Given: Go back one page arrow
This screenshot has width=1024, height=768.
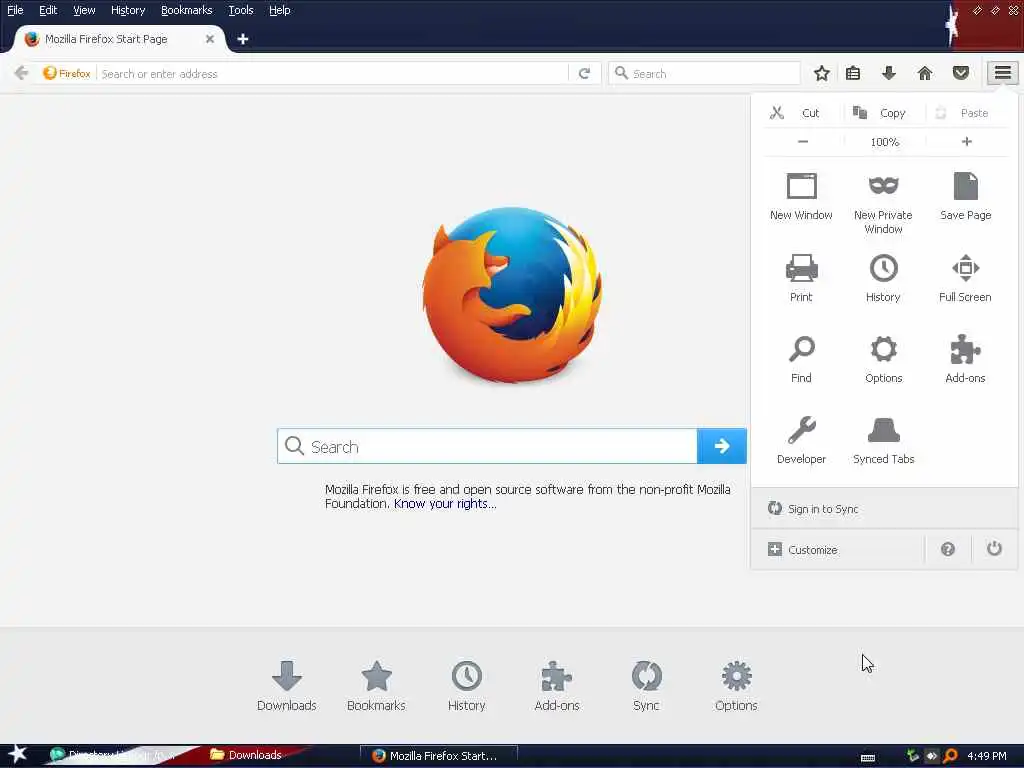Looking at the screenshot, I should (x=21, y=73).
